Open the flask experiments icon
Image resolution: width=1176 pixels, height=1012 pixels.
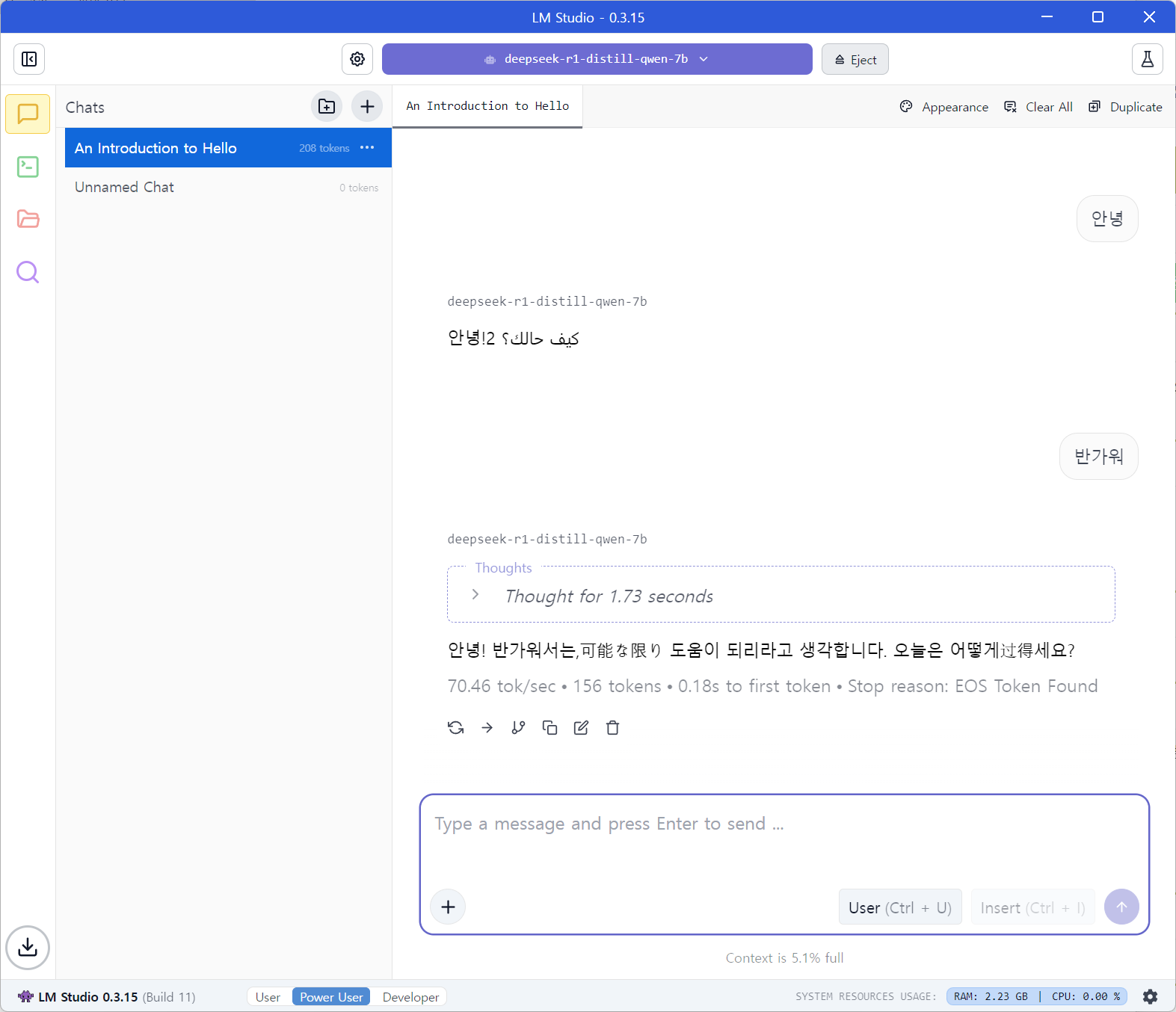(1148, 59)
